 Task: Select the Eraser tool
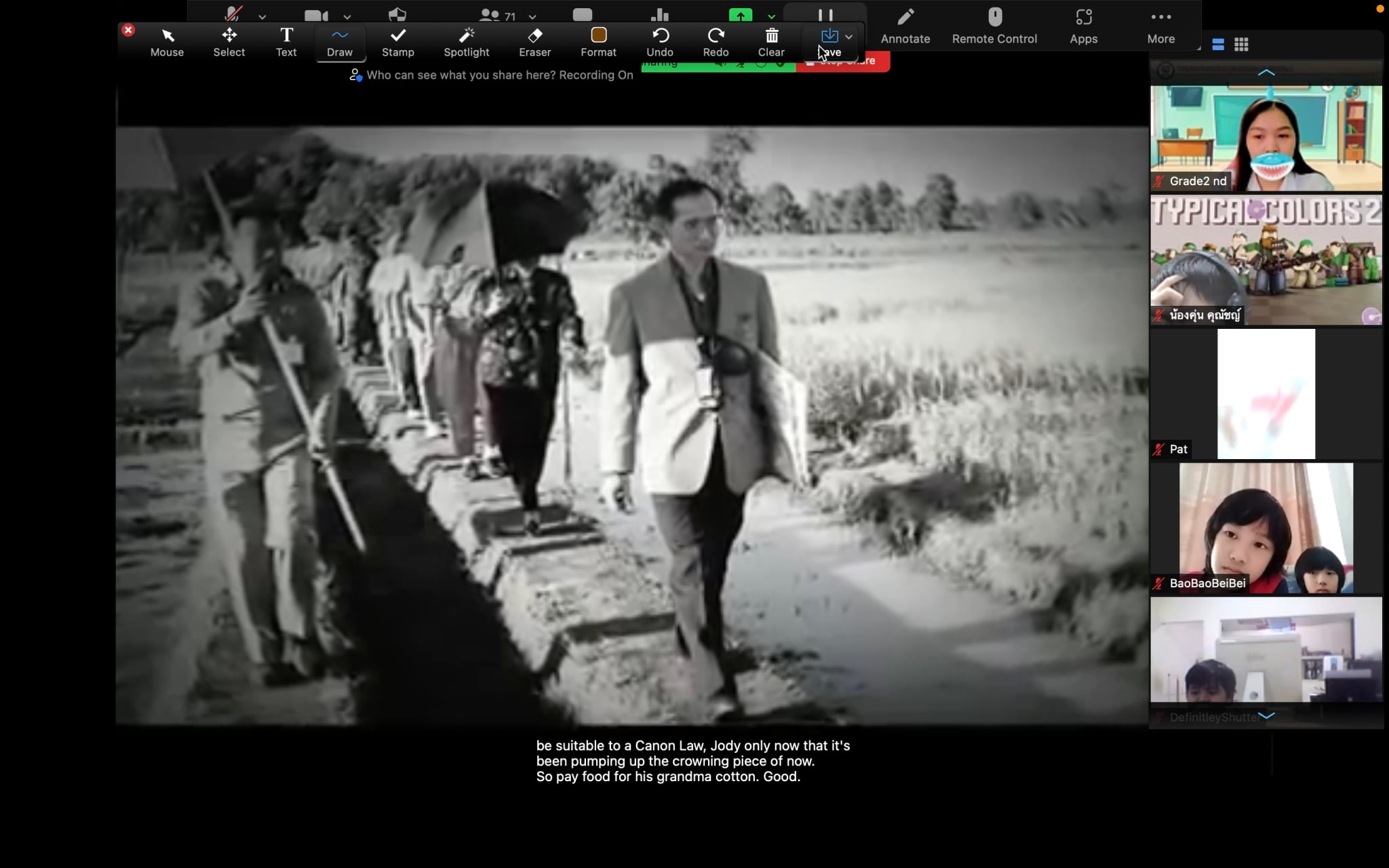click(534, 41)
